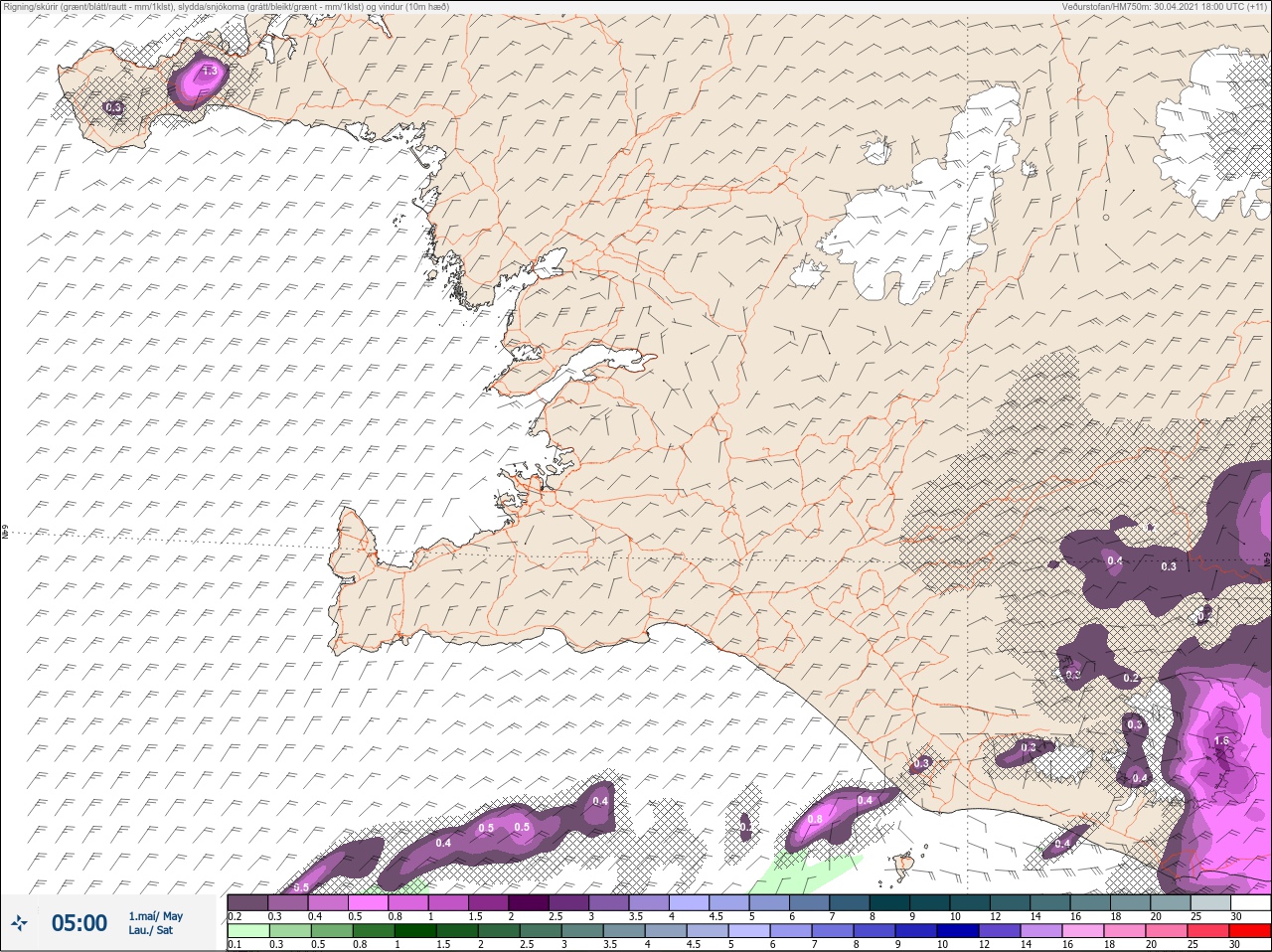Pick the pale green 0.1 swatch in the lower legend

coord(247,931)
